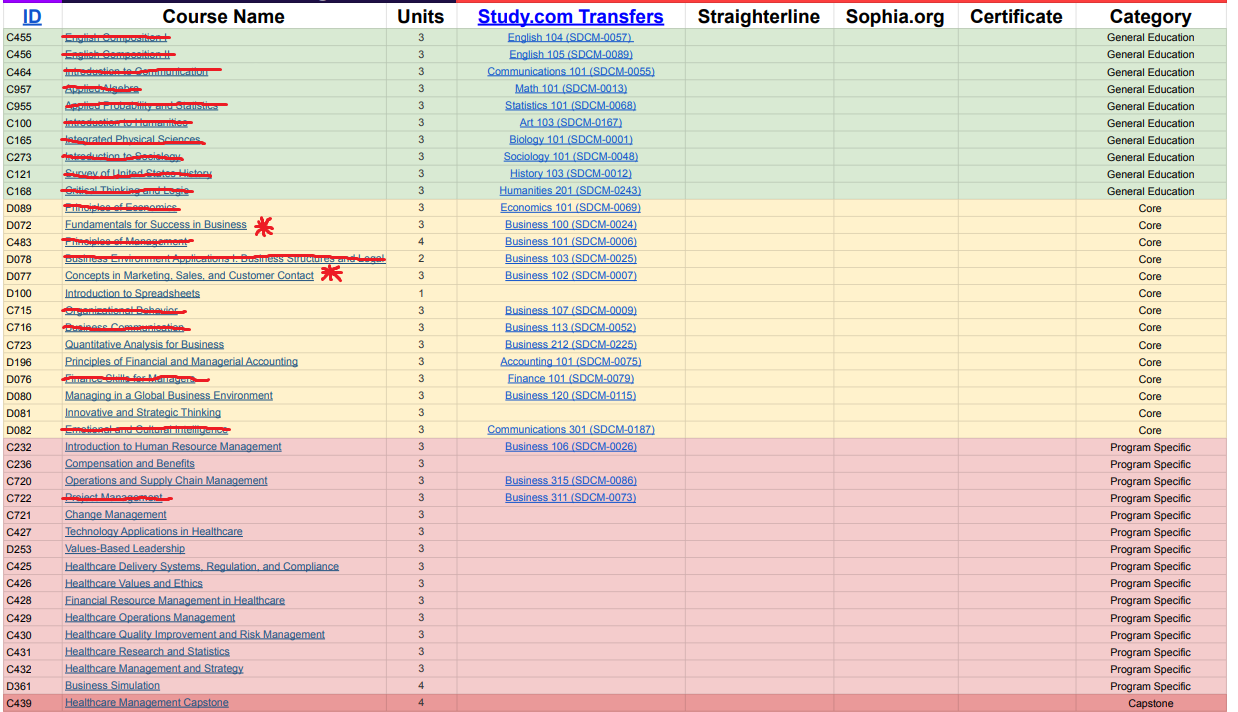Screen dimensions: 1238x712
Task: Open Accounting 101 (SDCM-0075) link
Action: pos(570,362)
